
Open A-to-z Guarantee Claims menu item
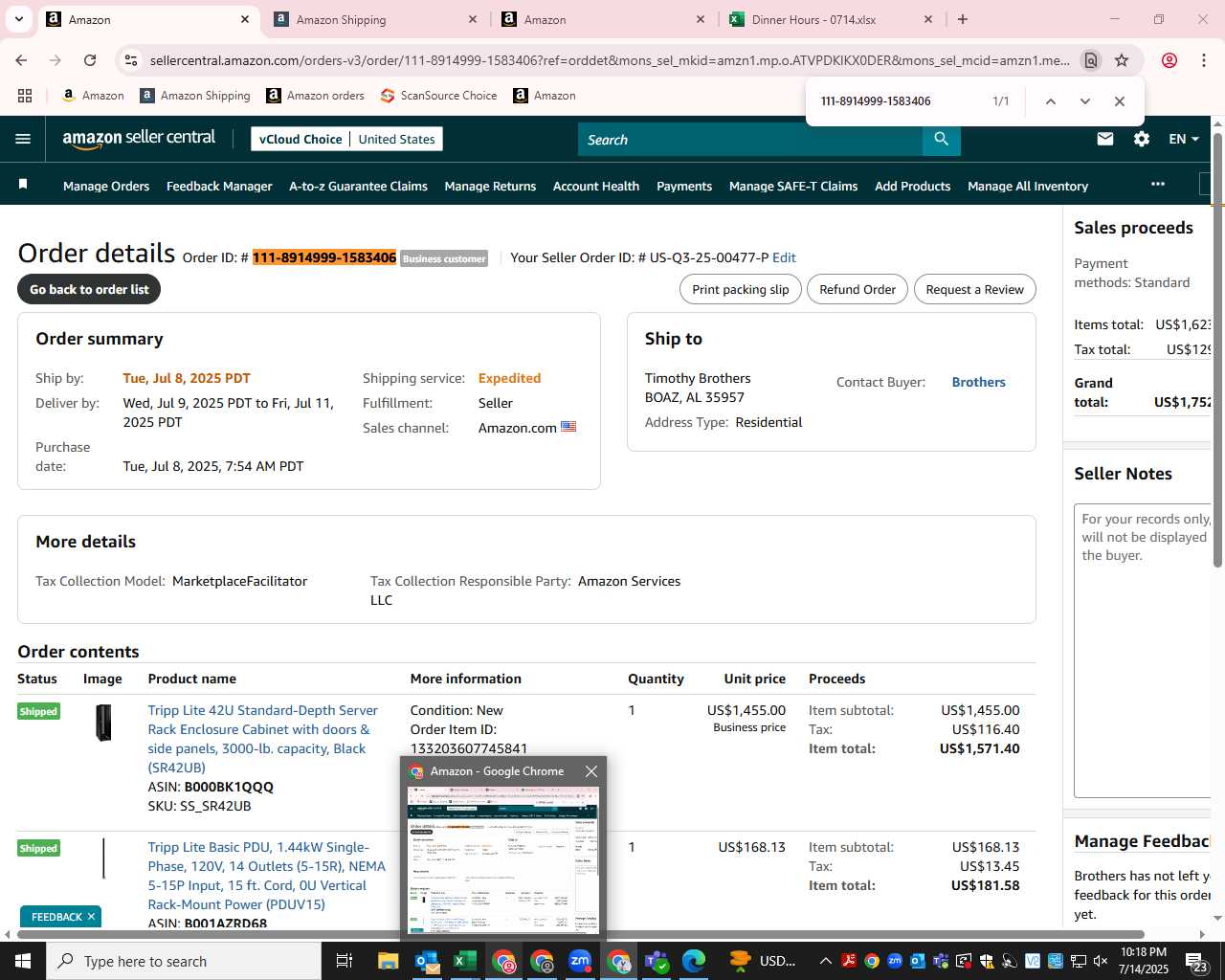tap(358, 187)
